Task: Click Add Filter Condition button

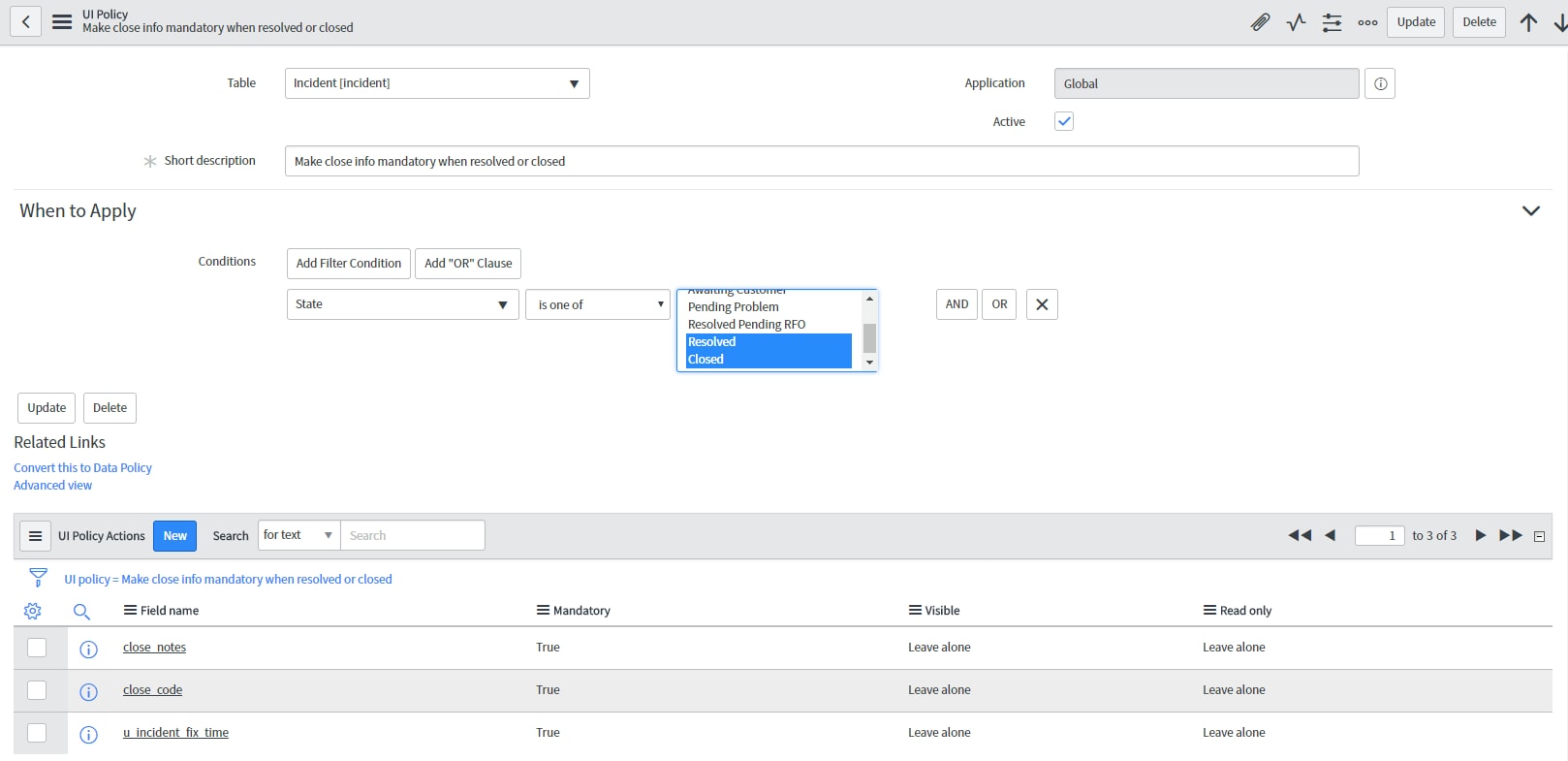Action: (x=349, y=264)
